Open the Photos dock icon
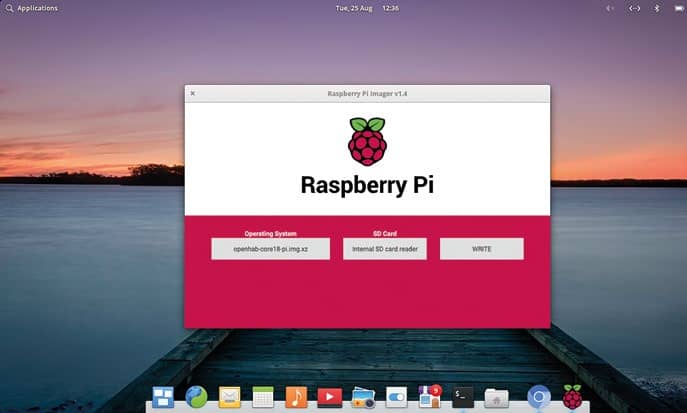The width and height of the screenshot is (687, 413). 363,397
